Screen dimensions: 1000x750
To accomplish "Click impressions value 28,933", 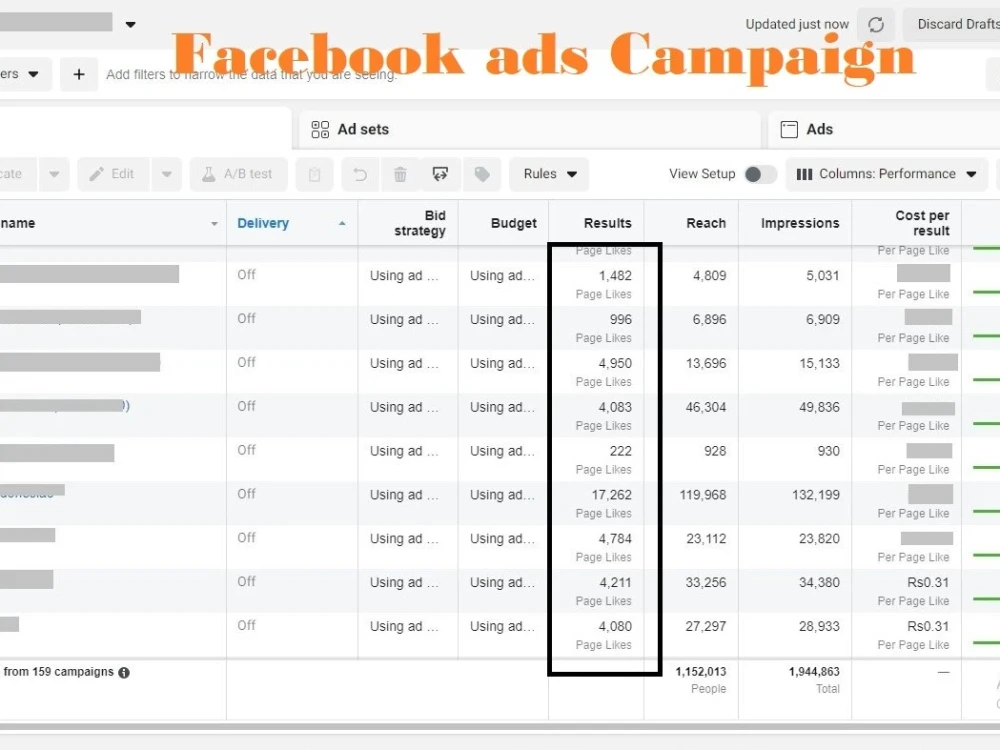I will [x=819, y=627].
